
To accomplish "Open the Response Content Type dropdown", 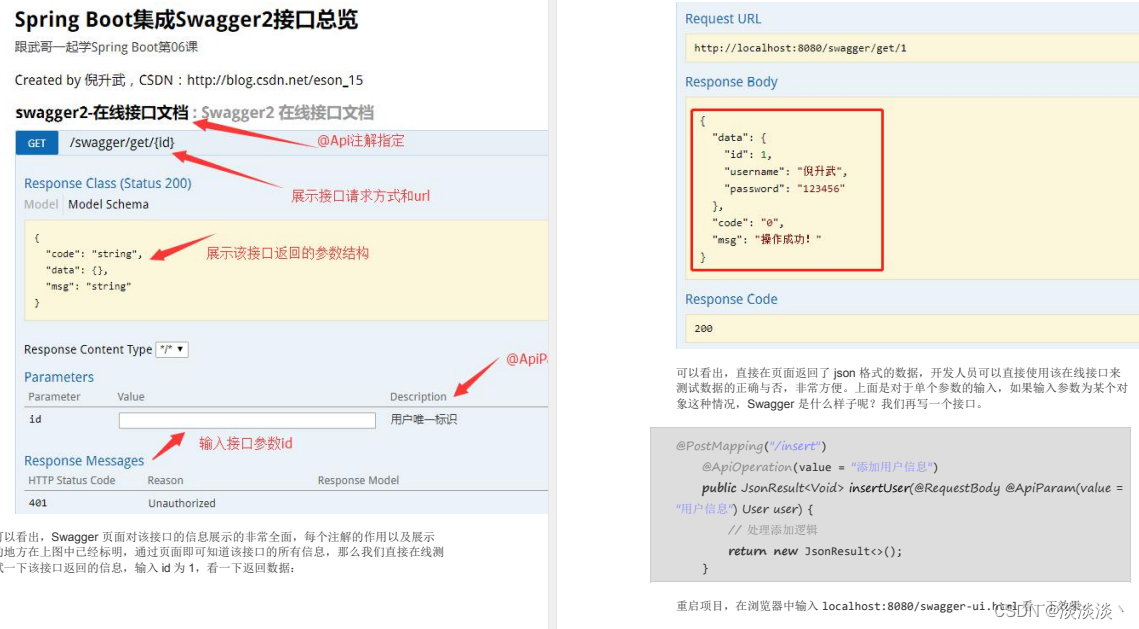I will point(172,349).
